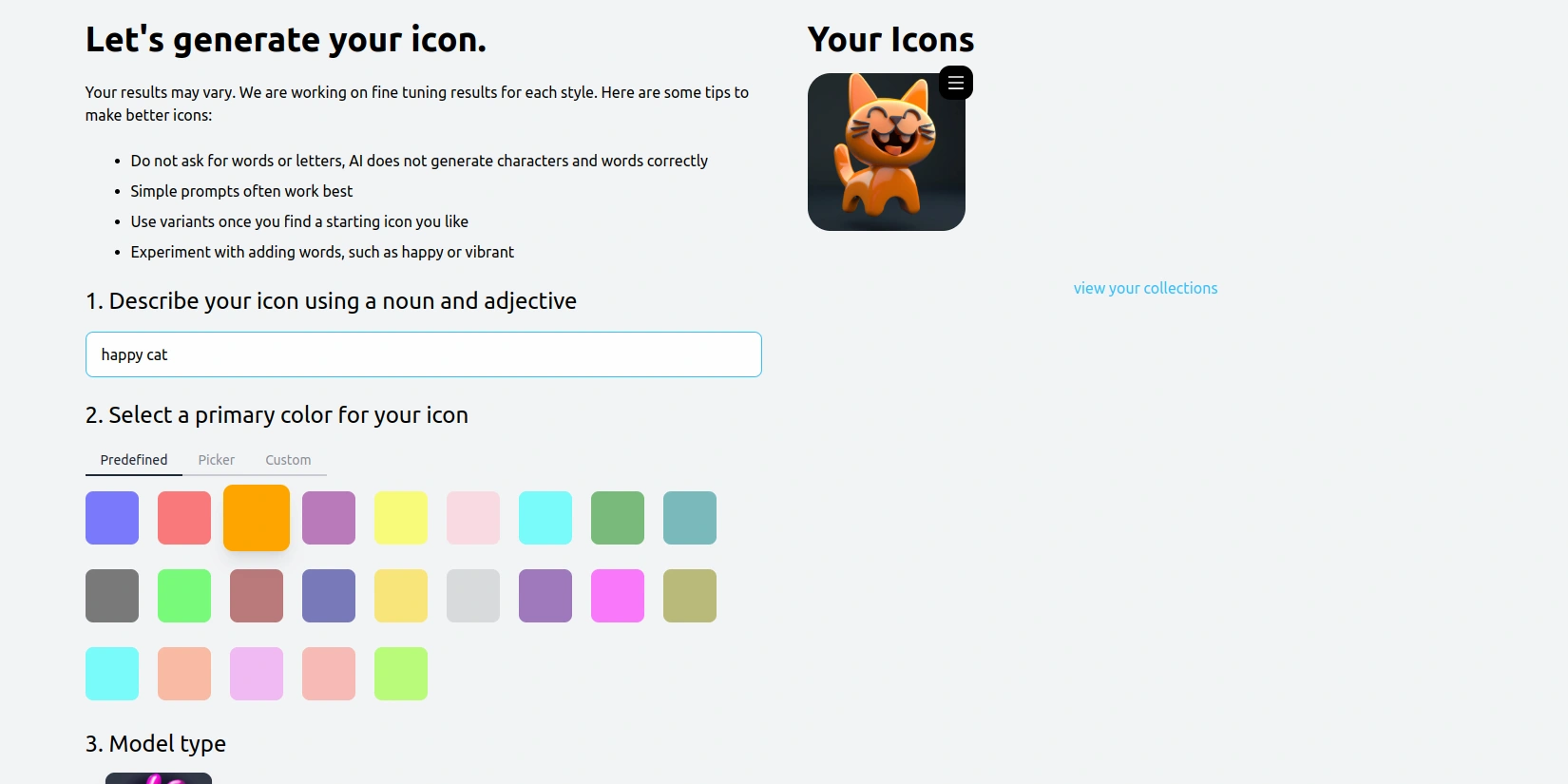
Task: Switch to the Picker color tab
Action: tap(216, 460)
